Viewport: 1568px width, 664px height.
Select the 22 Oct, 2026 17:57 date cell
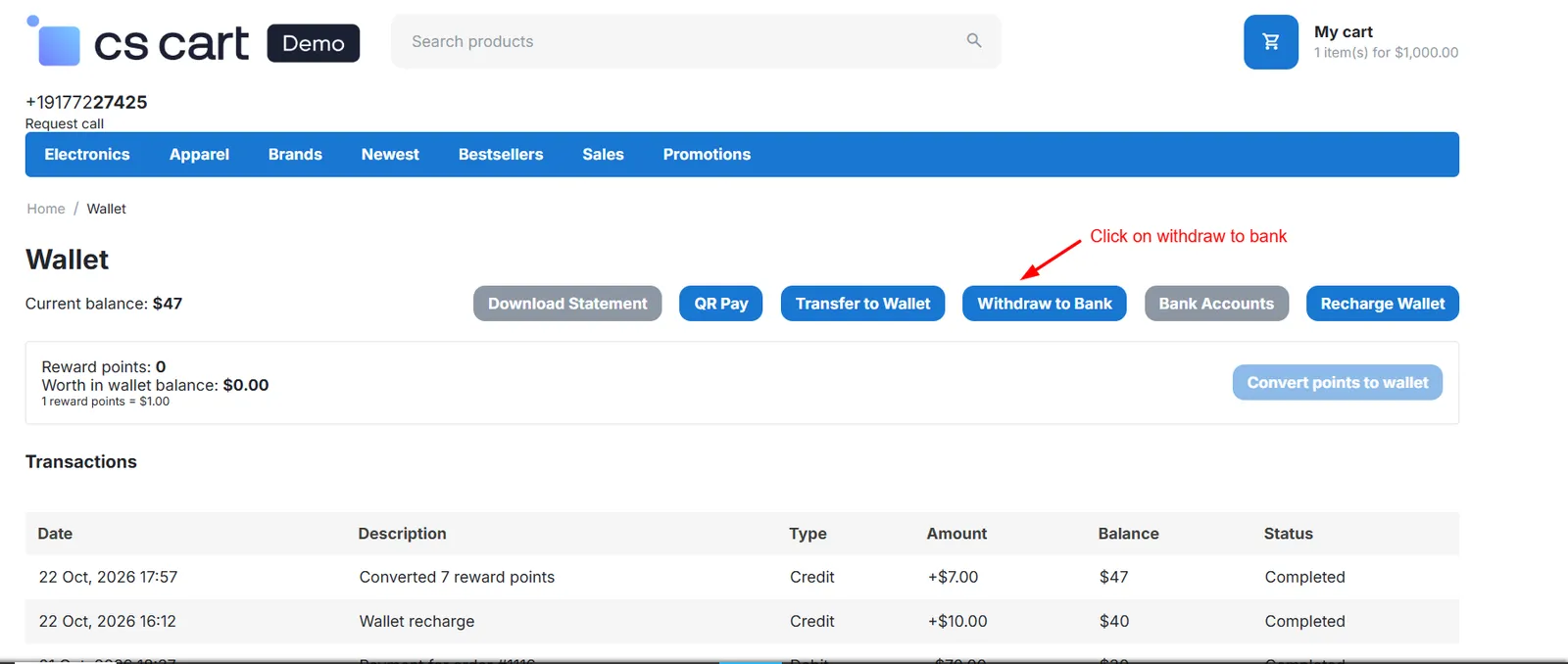(x=108, y=578)
